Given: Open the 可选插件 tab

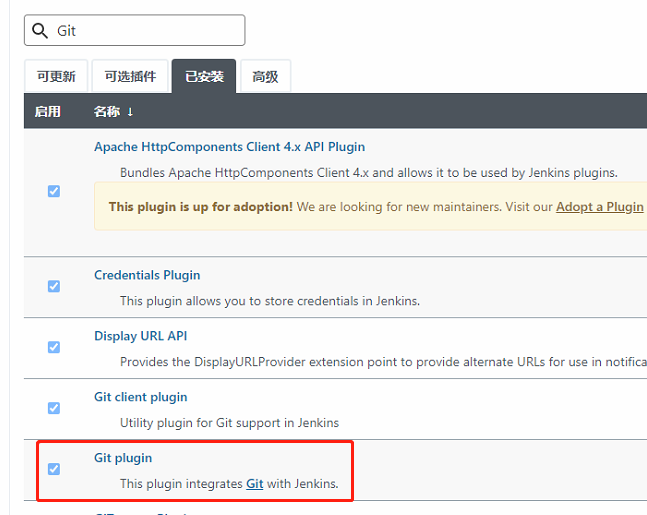Looking at the screenshot, I should (130, 76).
